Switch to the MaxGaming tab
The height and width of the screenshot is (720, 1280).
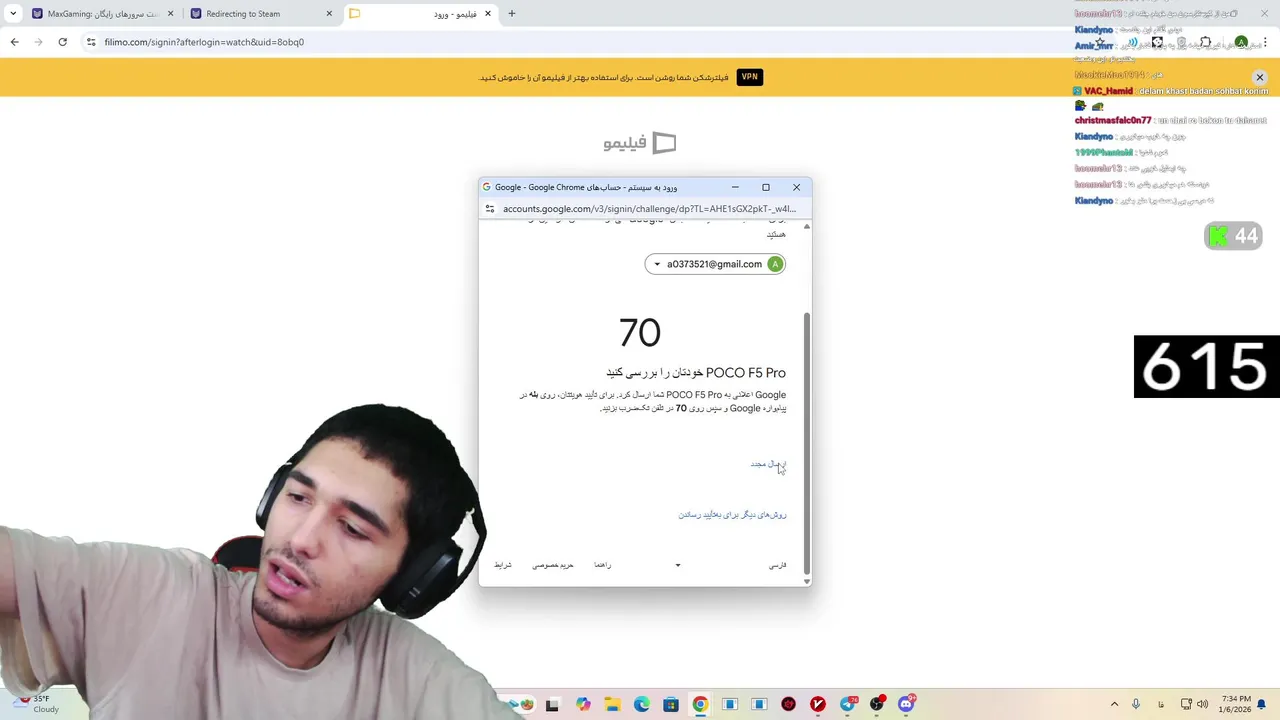102,14
